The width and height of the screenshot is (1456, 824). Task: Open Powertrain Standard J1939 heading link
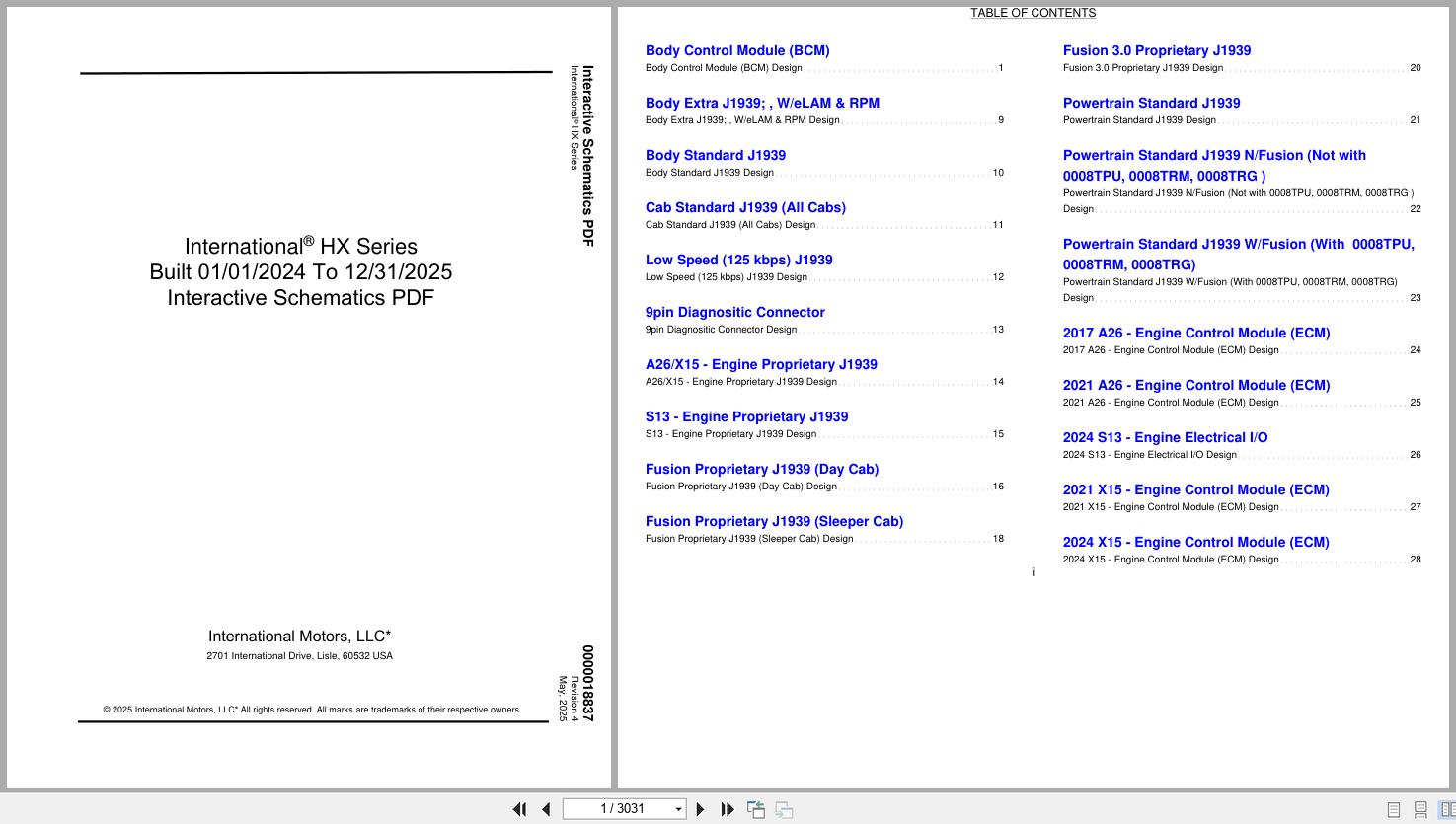(1151, 103)
